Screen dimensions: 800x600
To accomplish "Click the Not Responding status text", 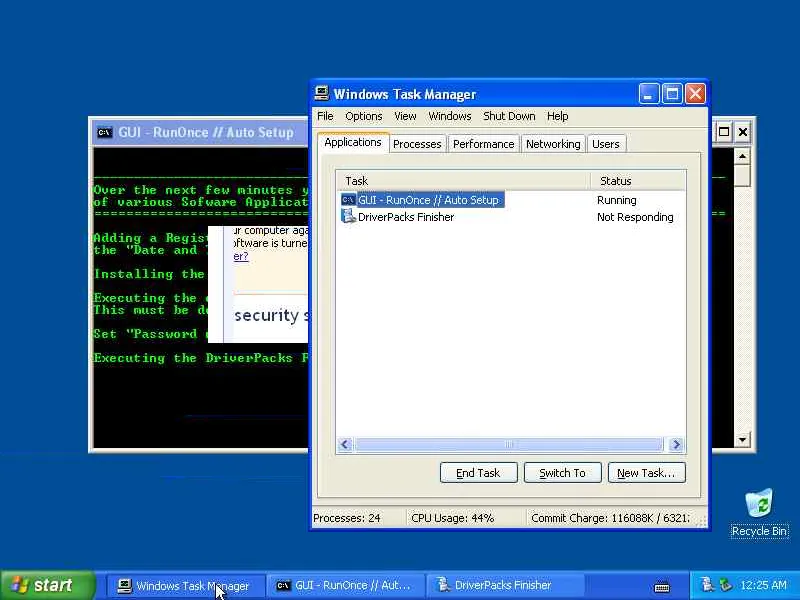I will pos(635,217).
